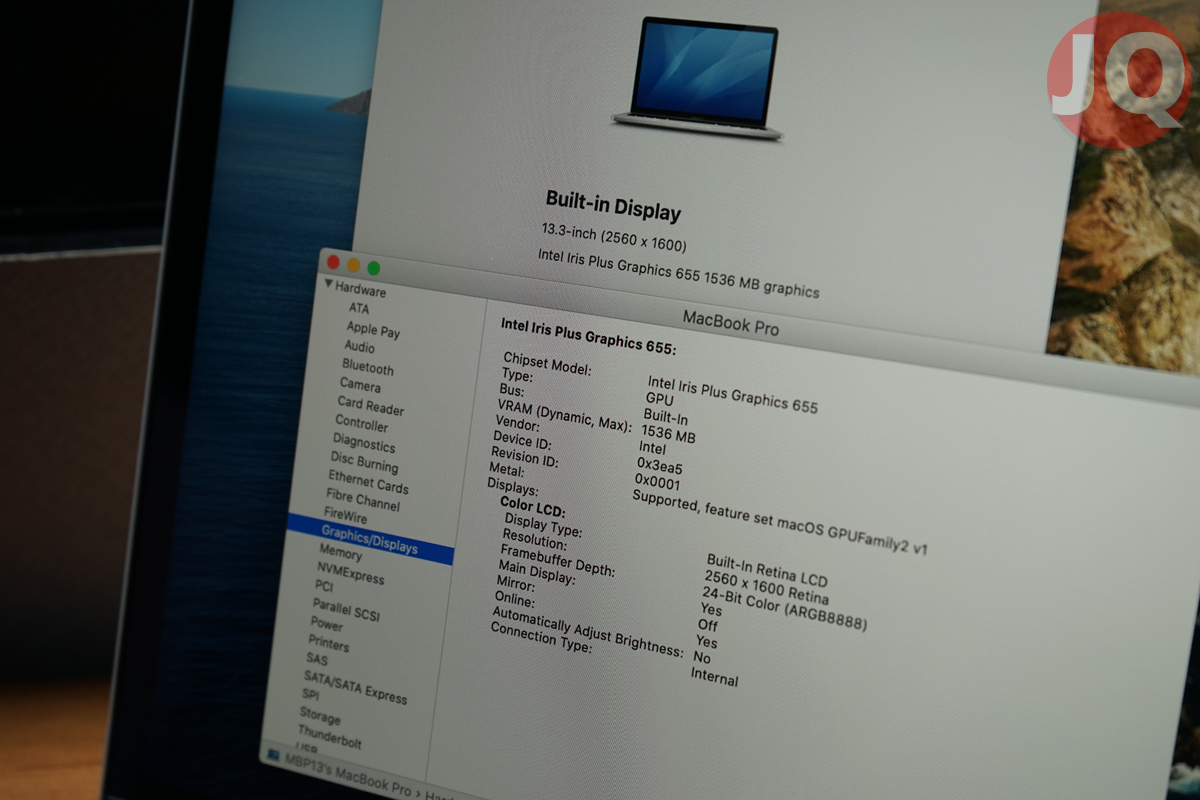This screenshot has width=1200, height=800.
Task: Select the 'Internal' connection type value
Action: 714,677
